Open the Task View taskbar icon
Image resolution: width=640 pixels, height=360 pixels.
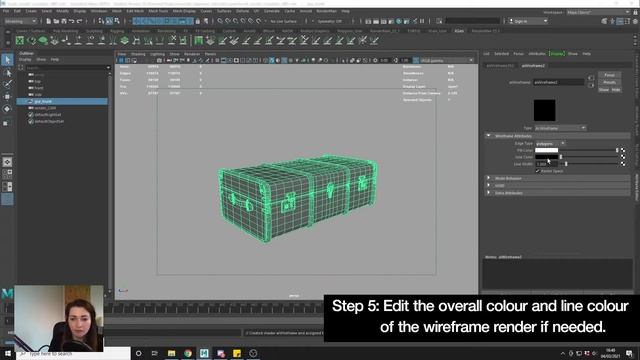coord(155,353)
